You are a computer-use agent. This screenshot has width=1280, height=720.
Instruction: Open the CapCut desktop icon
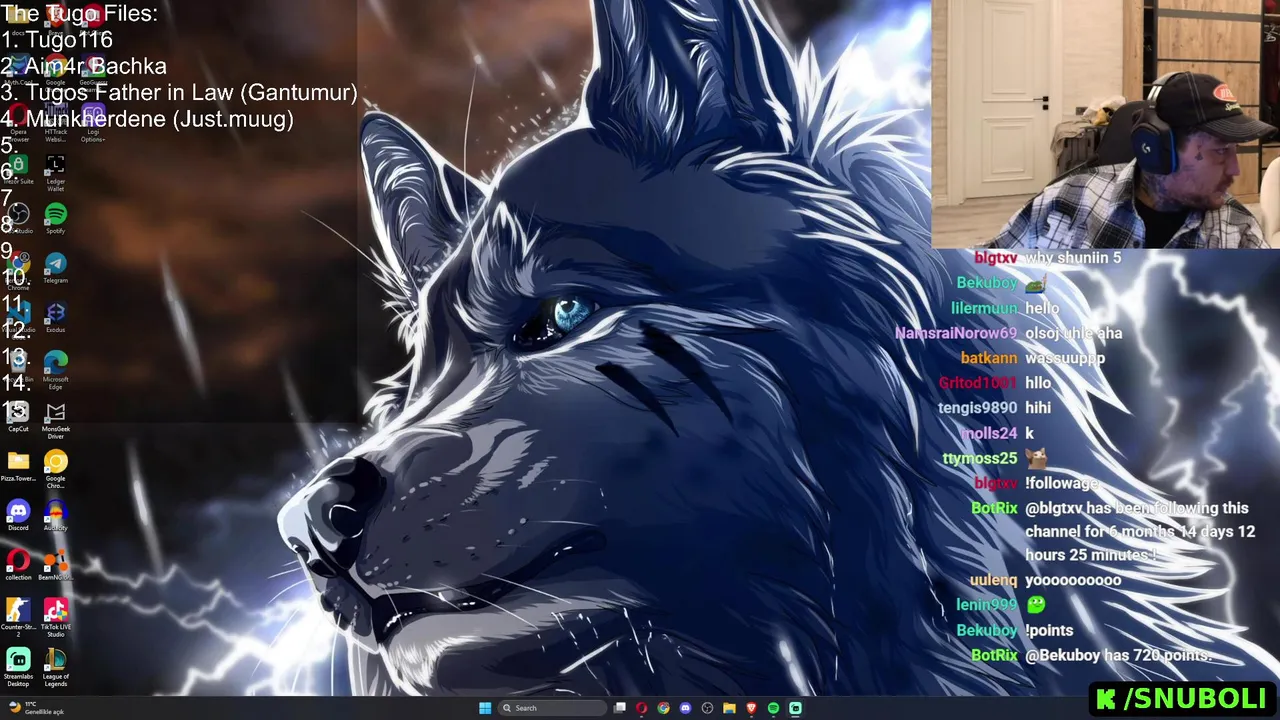[x=18, y=417]
